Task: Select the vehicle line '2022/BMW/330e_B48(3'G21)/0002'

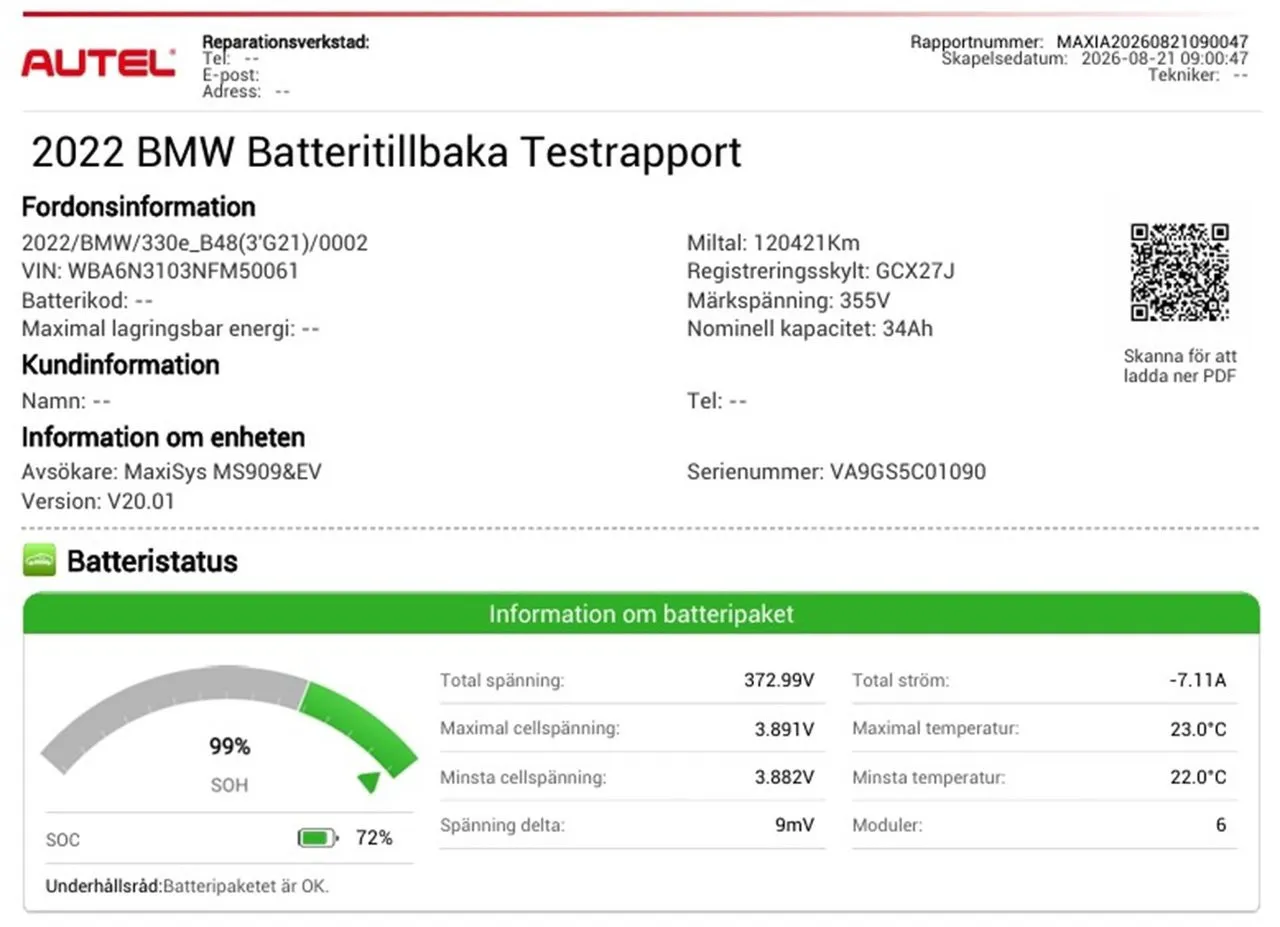Action: coord(195,243)
